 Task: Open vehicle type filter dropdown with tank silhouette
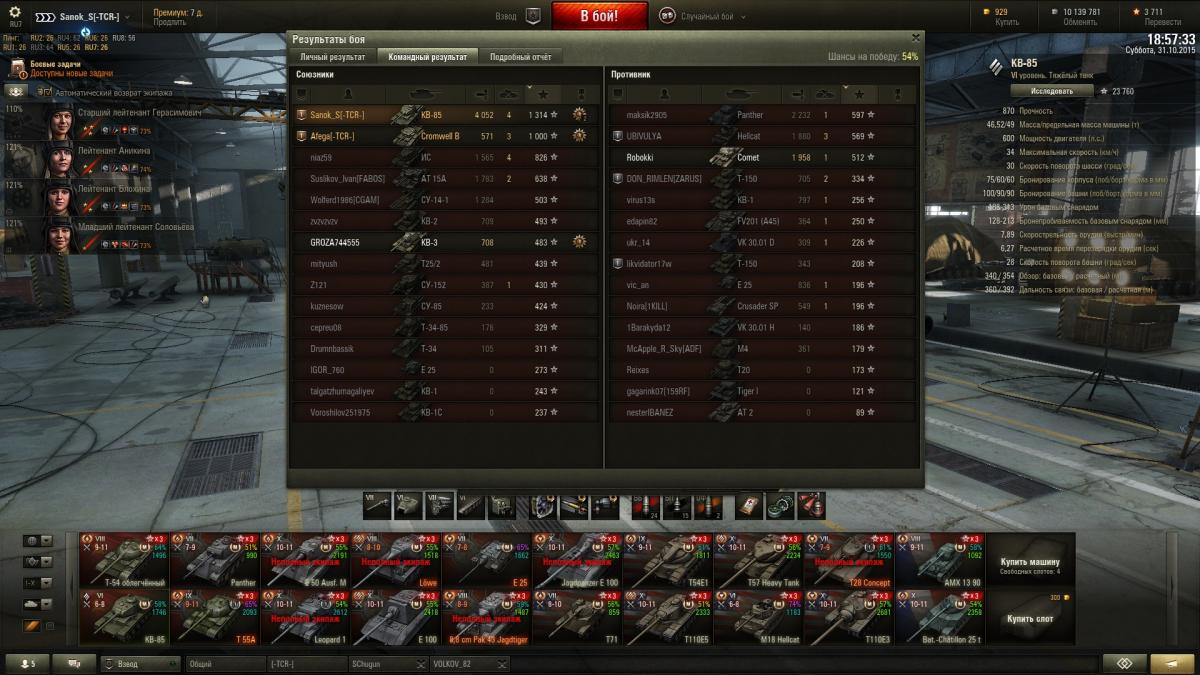38,604
